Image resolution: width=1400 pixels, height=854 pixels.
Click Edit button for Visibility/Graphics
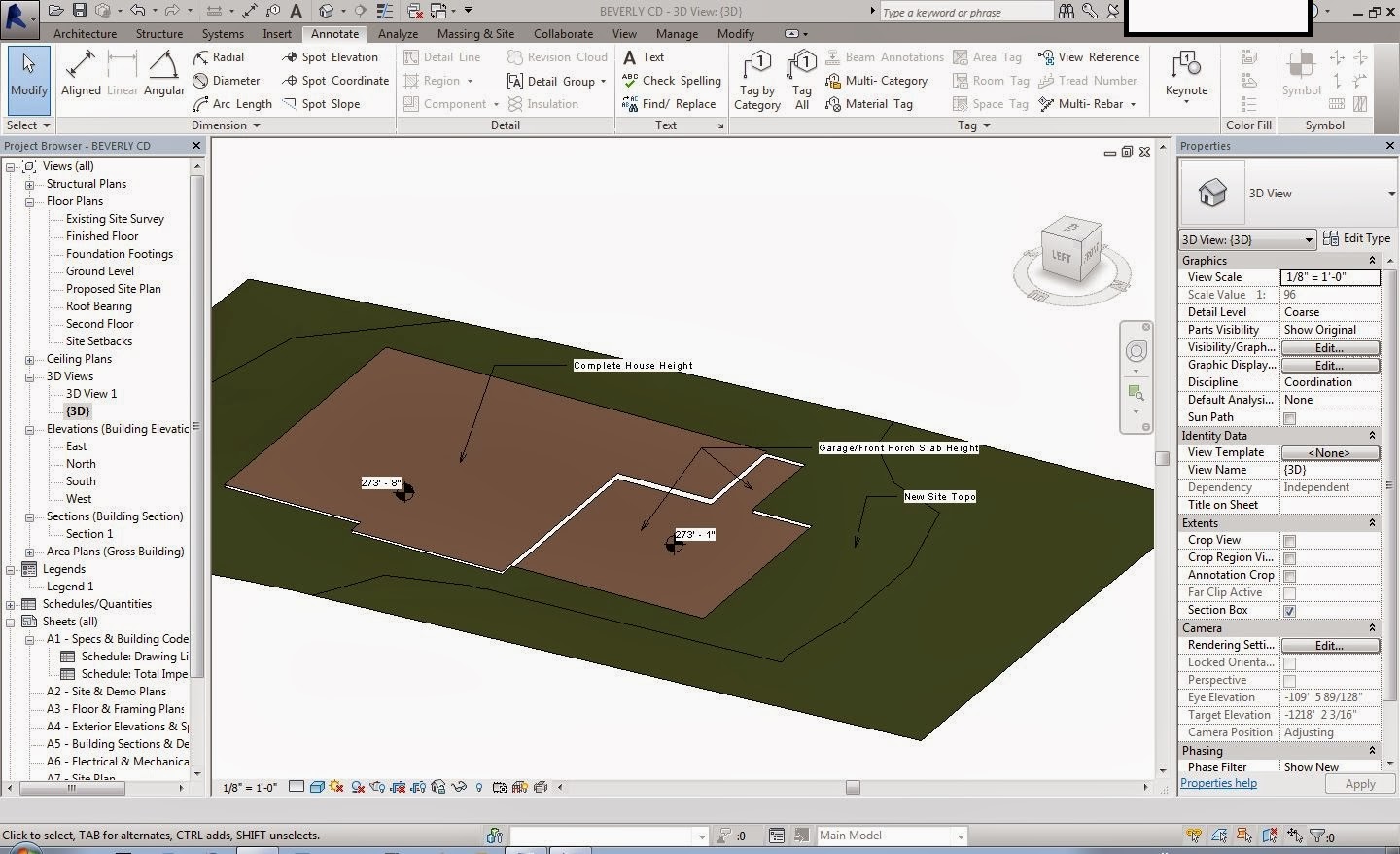(1330, 347)
